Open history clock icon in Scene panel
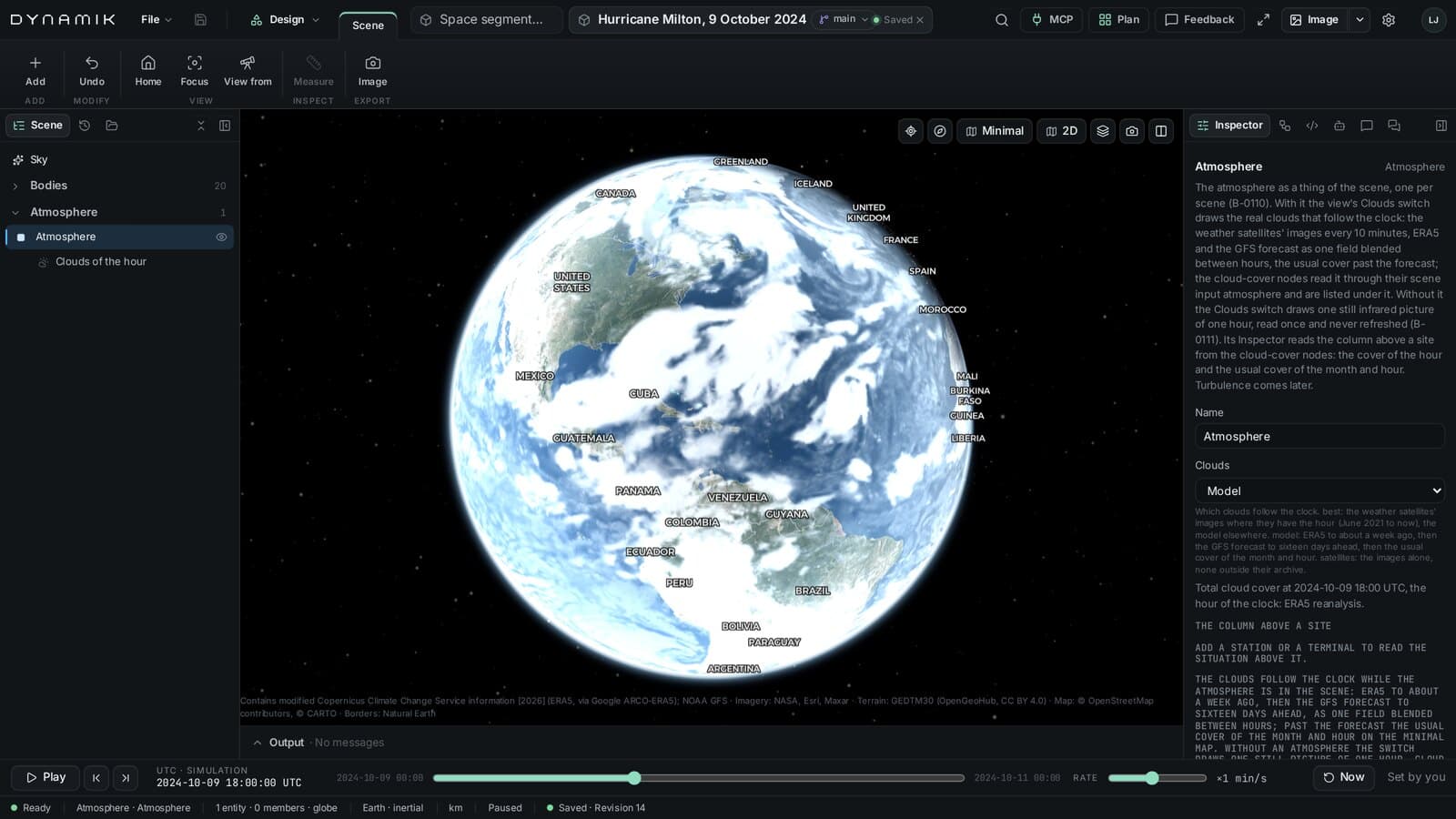The height and width of the screenshot is (819, 1456). [85, 126]
